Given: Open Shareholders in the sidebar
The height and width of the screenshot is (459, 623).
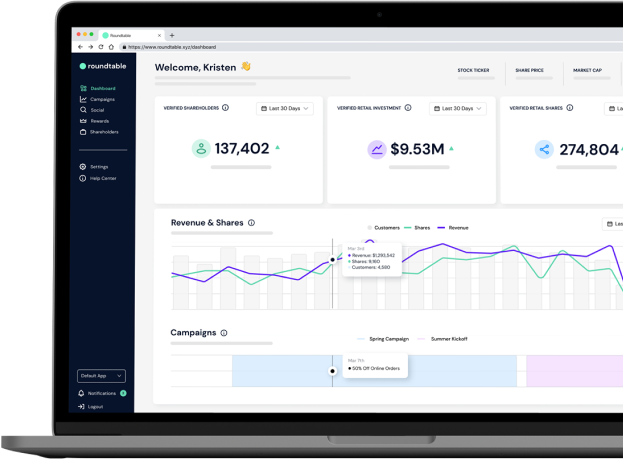Looking at the screenshot, I should tap(99, 132).
